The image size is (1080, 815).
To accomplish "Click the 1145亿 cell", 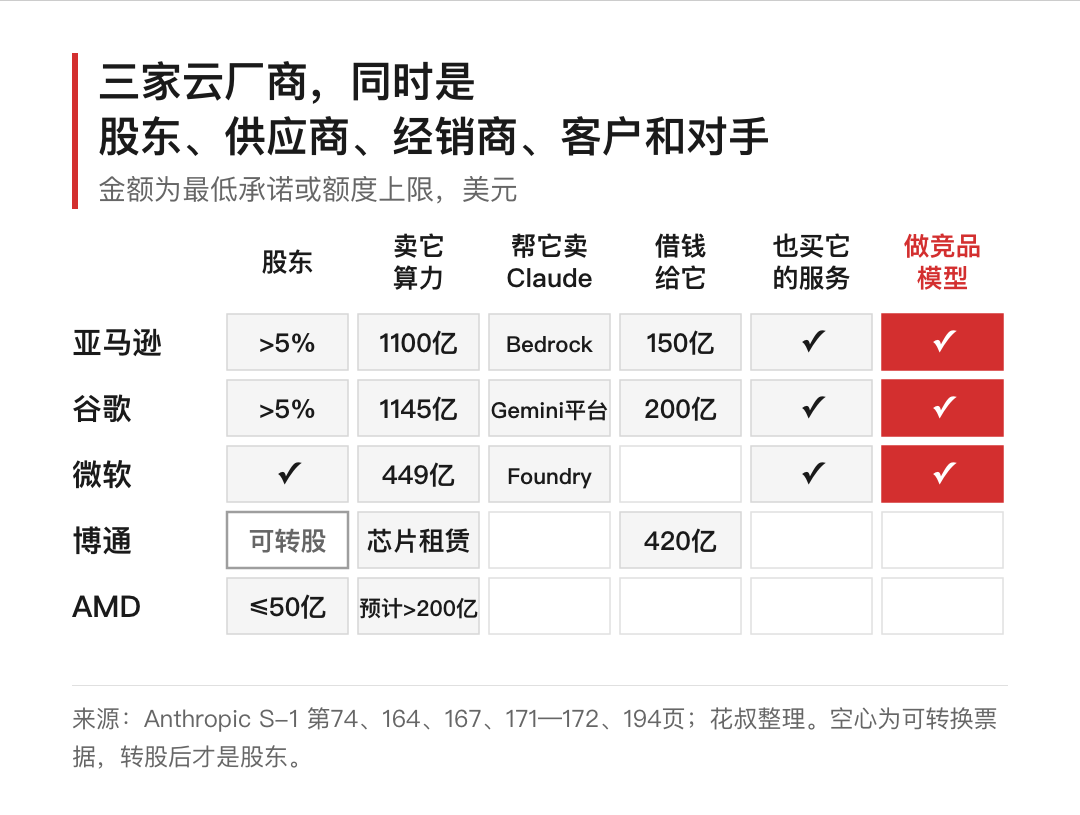I will point(418,408).
